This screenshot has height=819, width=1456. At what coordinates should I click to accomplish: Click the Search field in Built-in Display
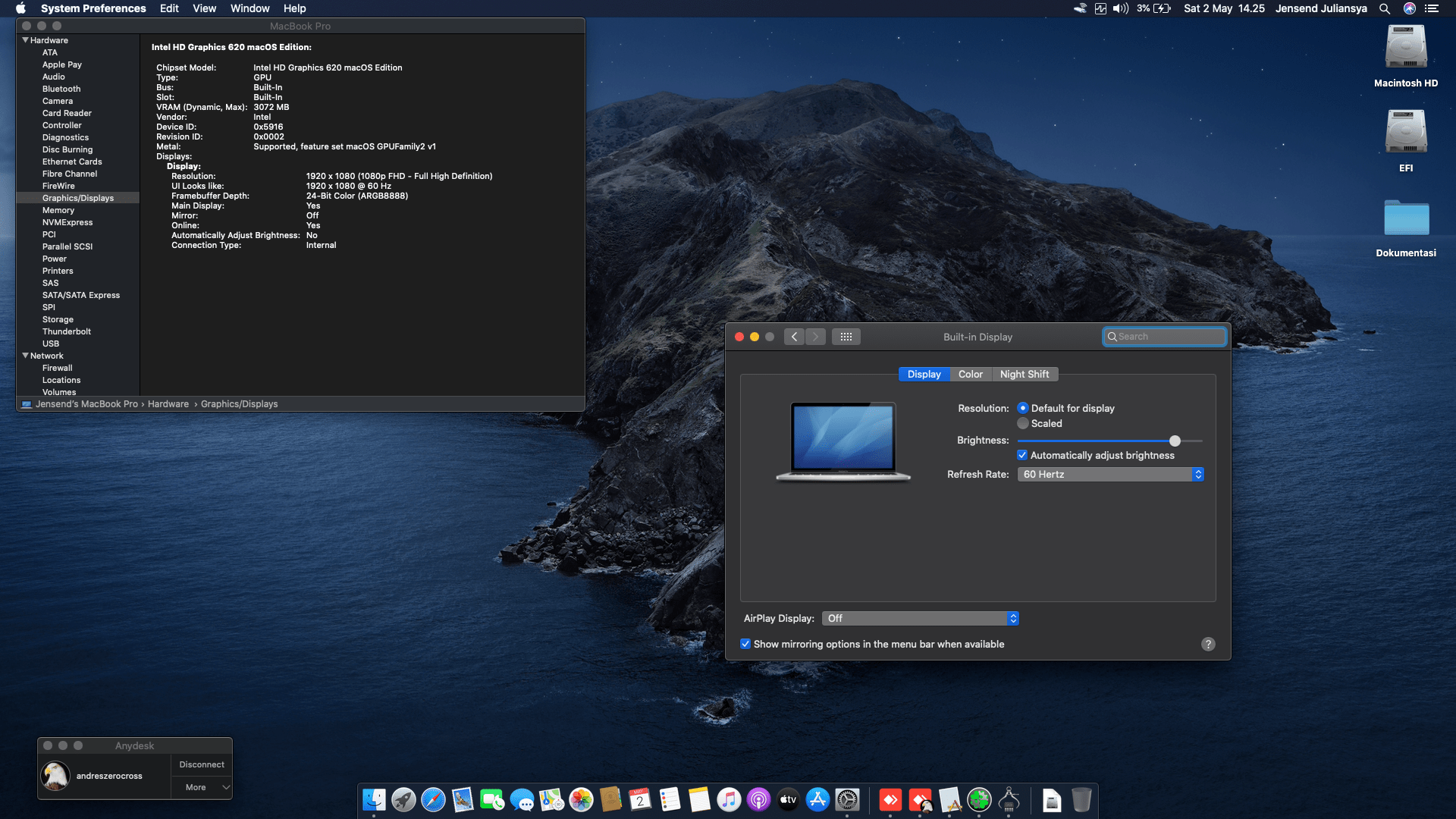(1164, 337)
